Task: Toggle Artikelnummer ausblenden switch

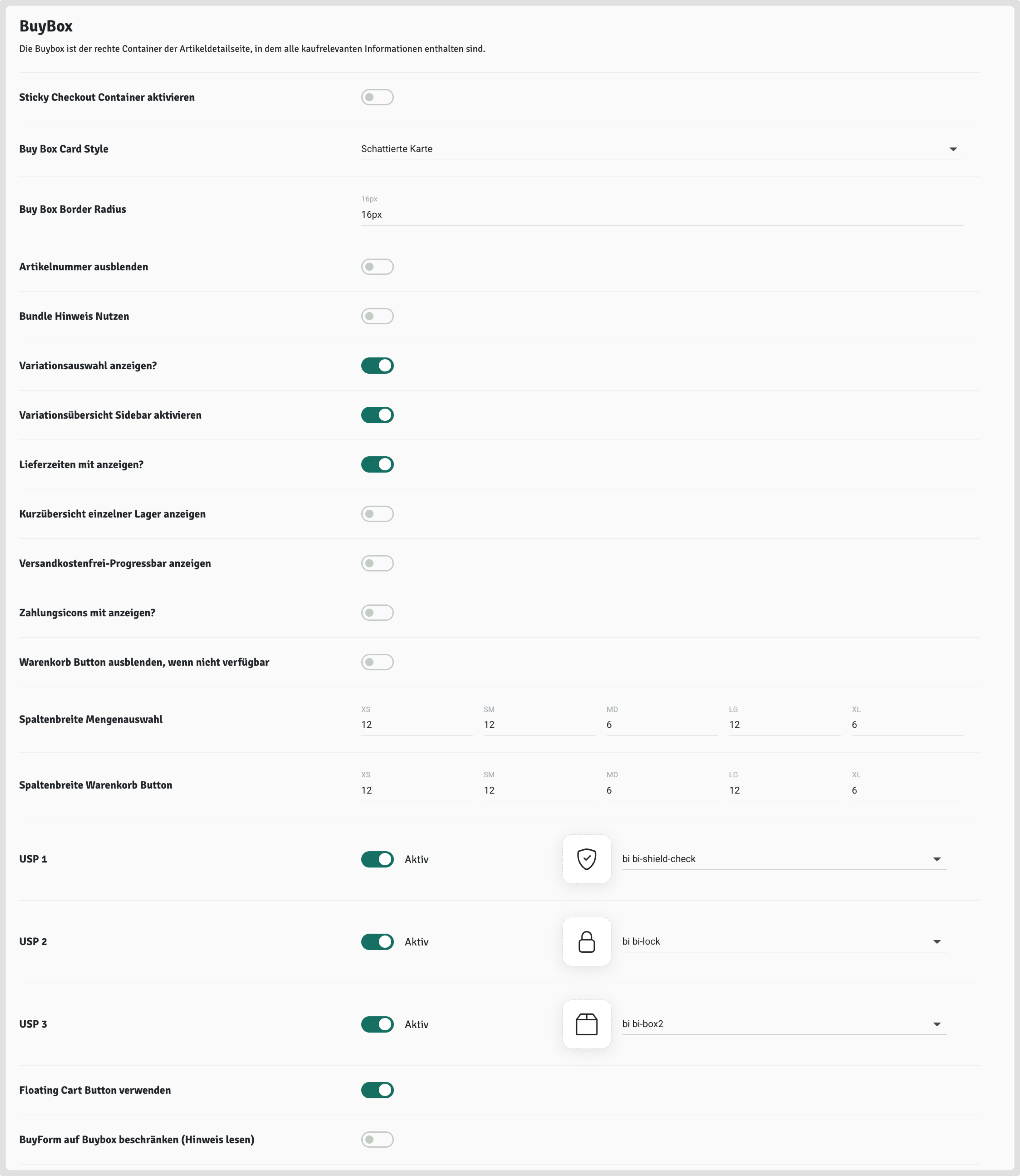Action: click(x=377, y=267)
